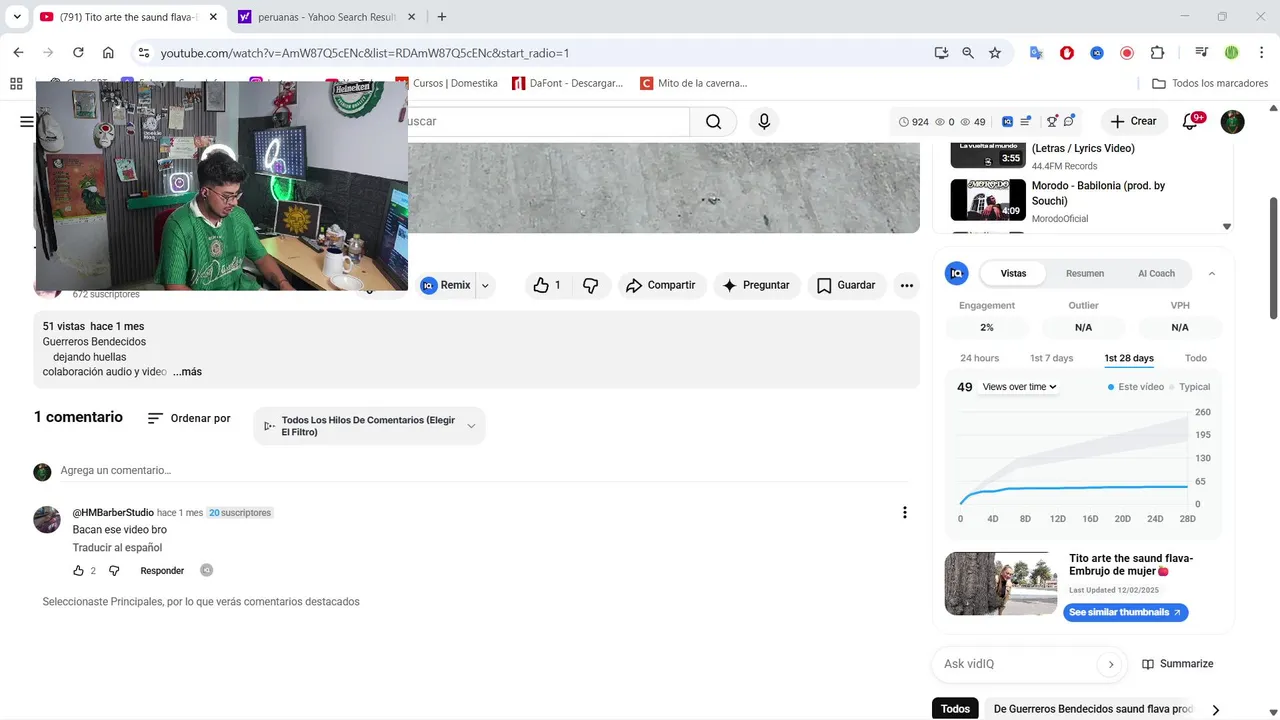
Task: Open the red record extension icon
Action: [1127, 53]
